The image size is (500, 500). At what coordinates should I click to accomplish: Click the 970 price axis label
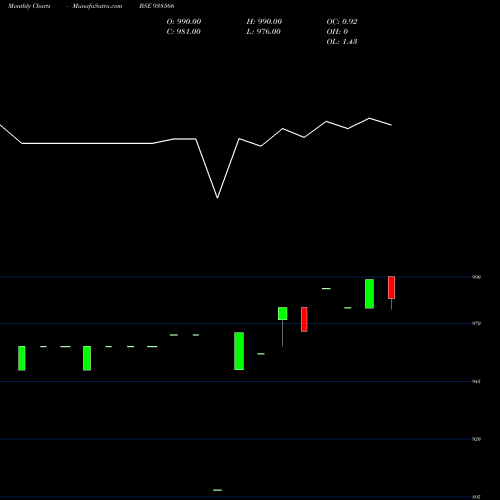pos(476,323)
